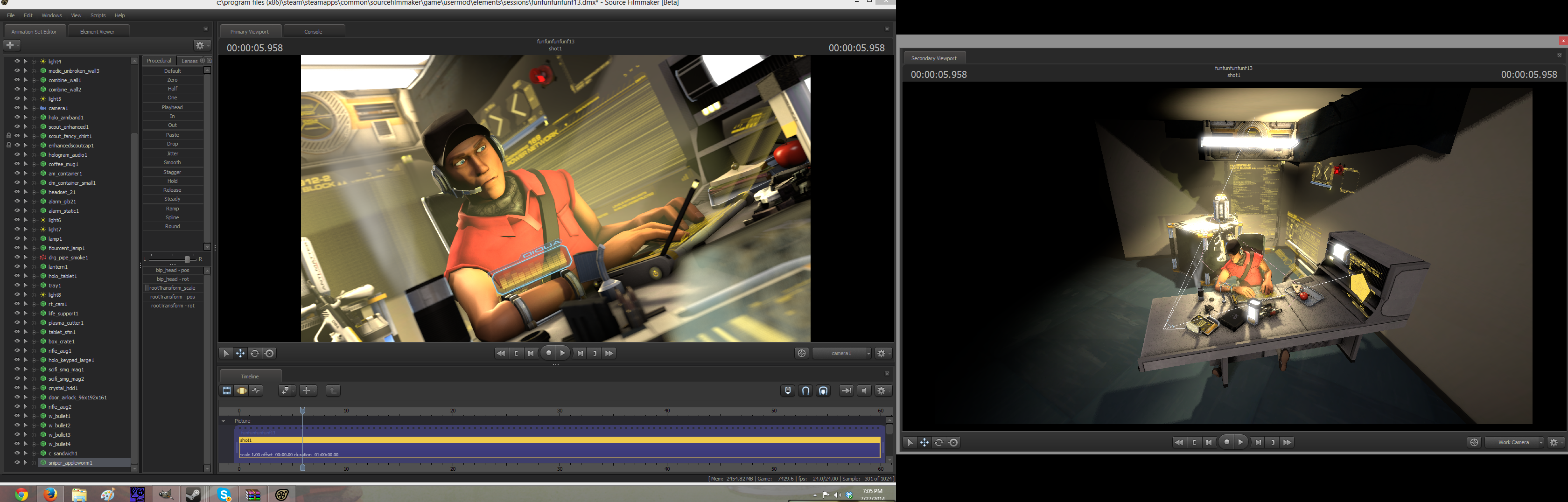Screen dimensions: 1568x502
Task: Choose the rotate manipulator in Primary Viewport
Action: click(255, 353)
